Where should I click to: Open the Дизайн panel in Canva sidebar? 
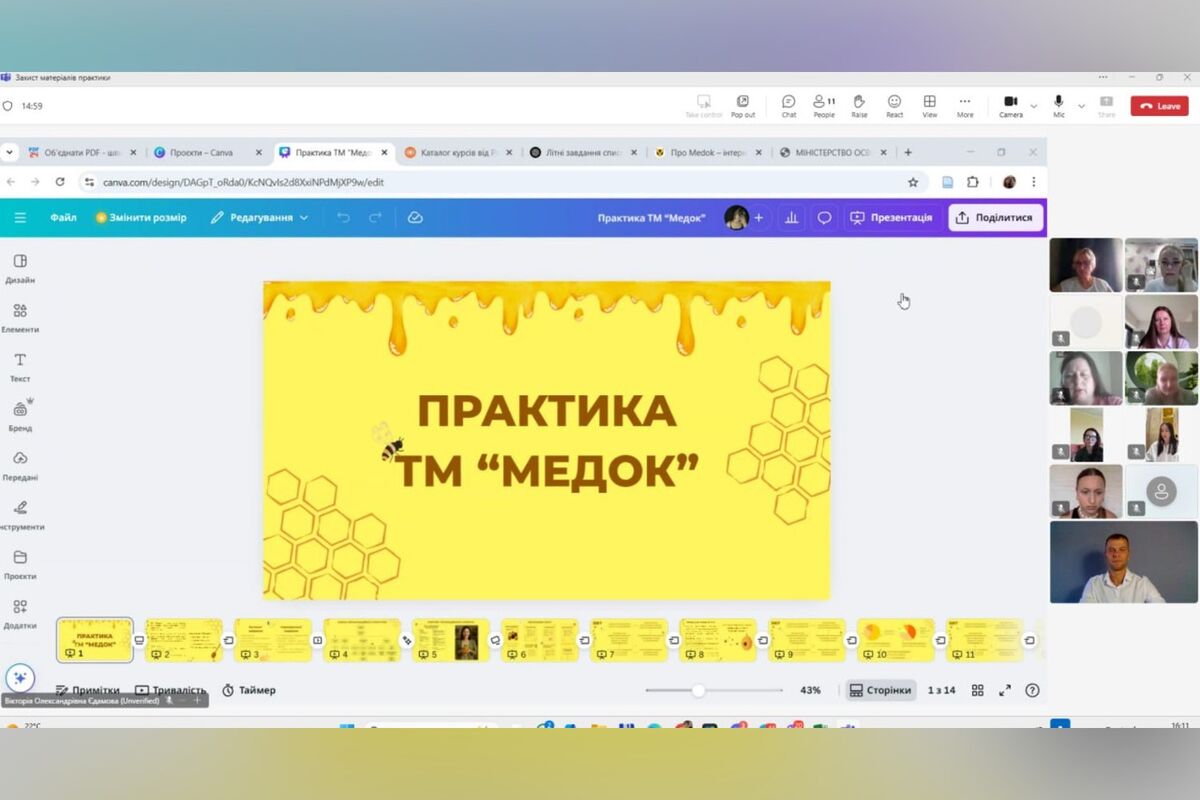pyautogui.click(x=20, y=268)
